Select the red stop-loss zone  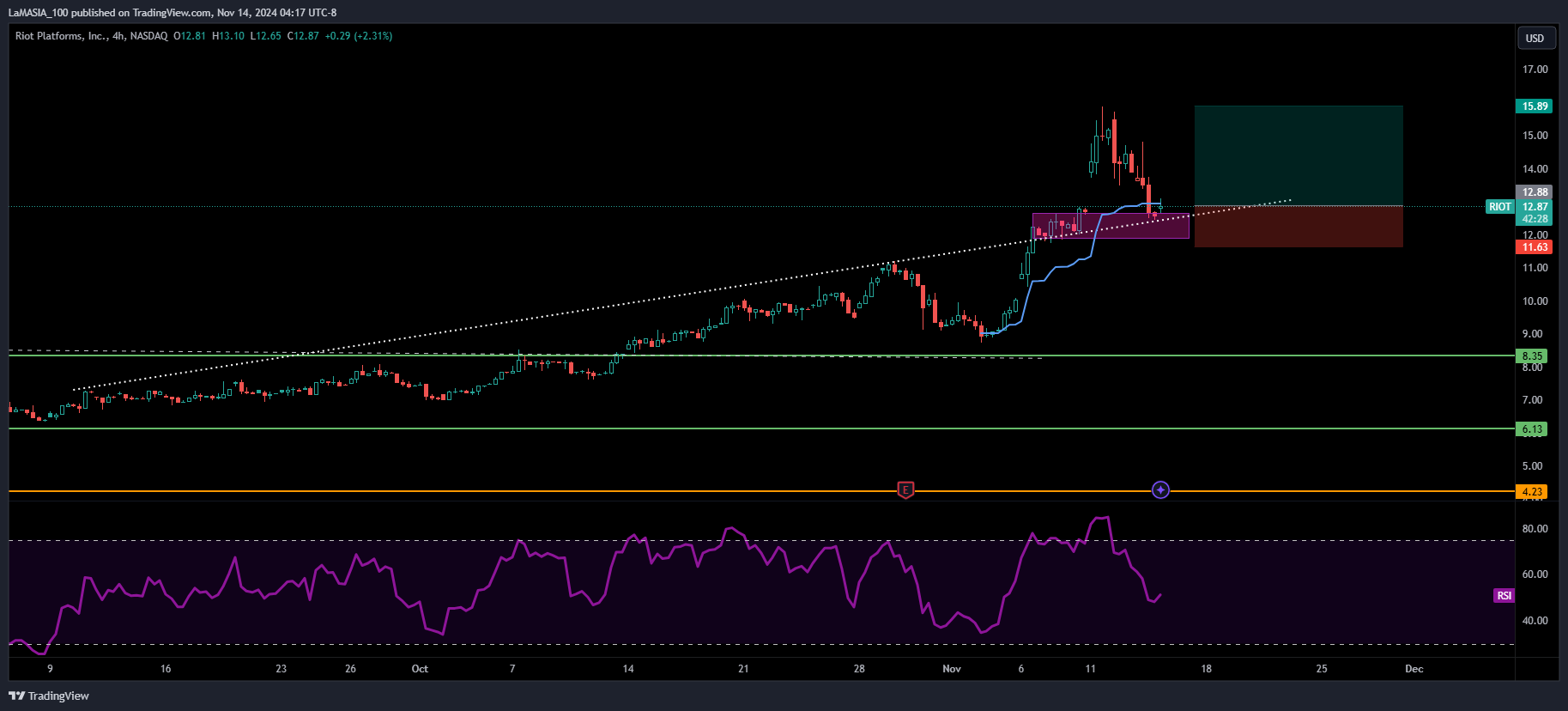click(1299, 227)
